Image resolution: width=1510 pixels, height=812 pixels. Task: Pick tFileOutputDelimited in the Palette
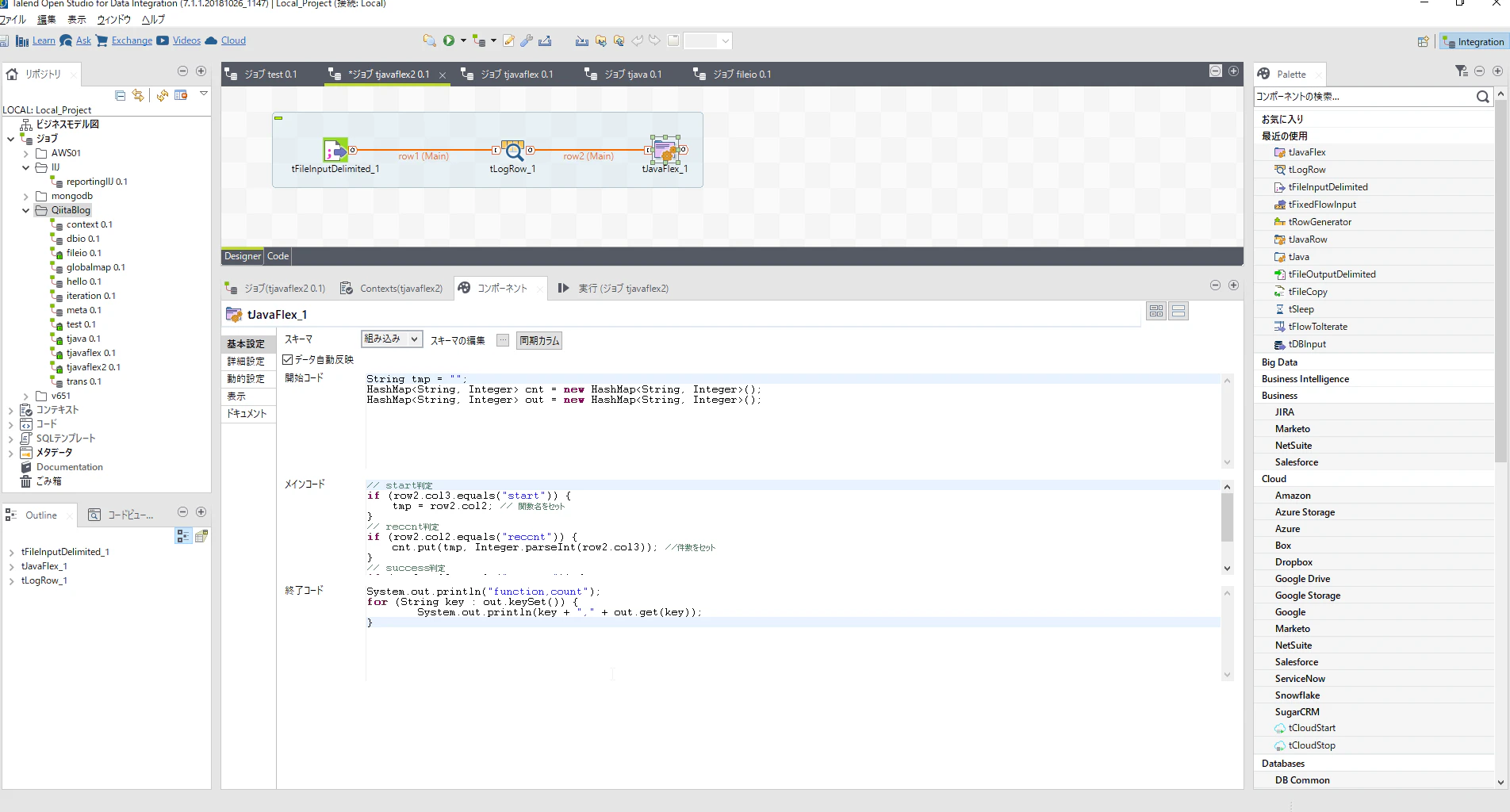click(x=1332, y=274)
